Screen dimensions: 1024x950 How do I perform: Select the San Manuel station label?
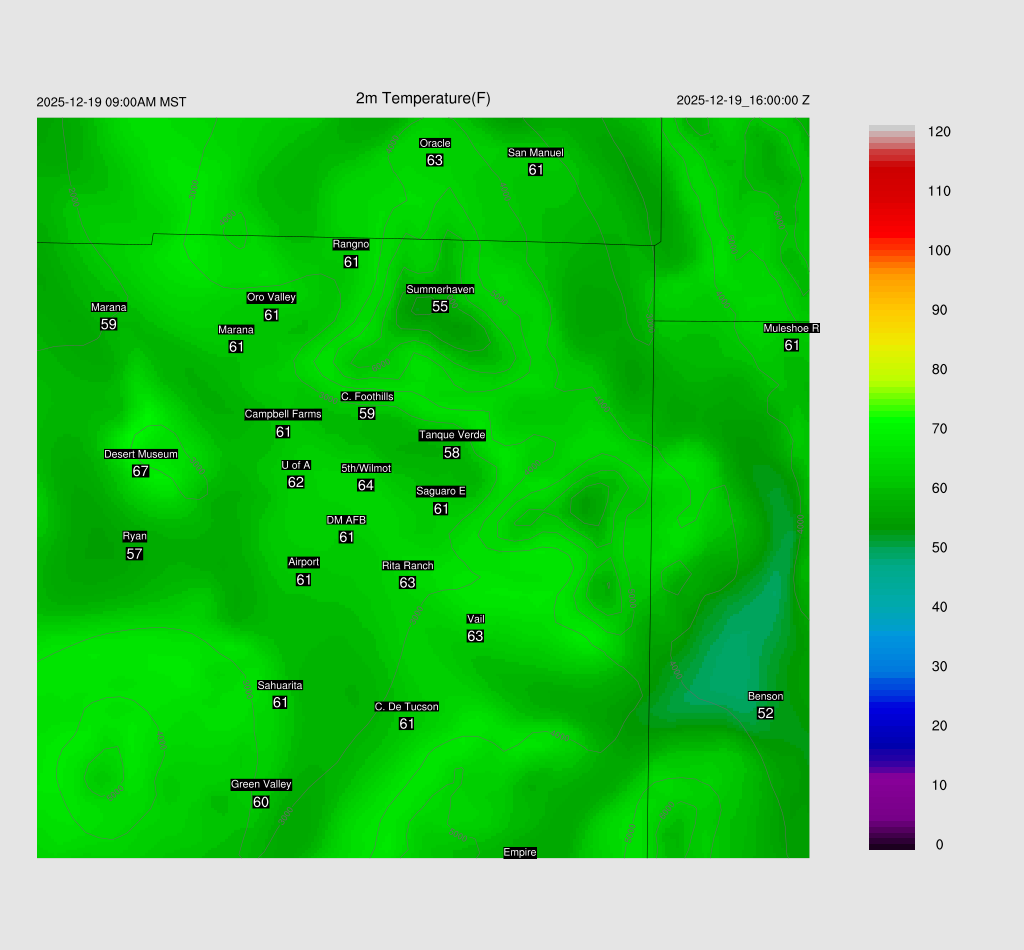coord(535,153)
